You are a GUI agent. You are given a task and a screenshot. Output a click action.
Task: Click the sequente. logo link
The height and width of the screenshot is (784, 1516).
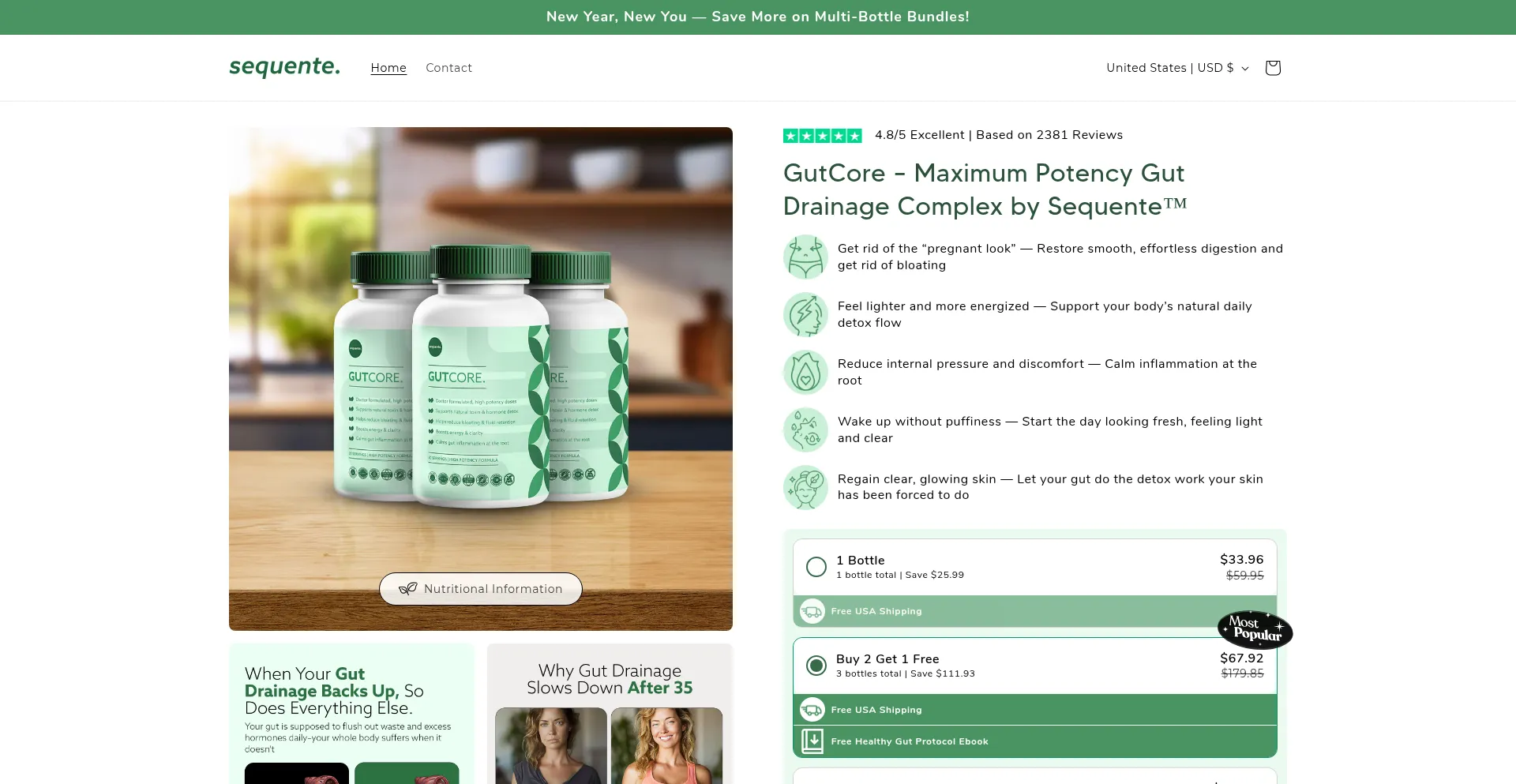[285, 67]
